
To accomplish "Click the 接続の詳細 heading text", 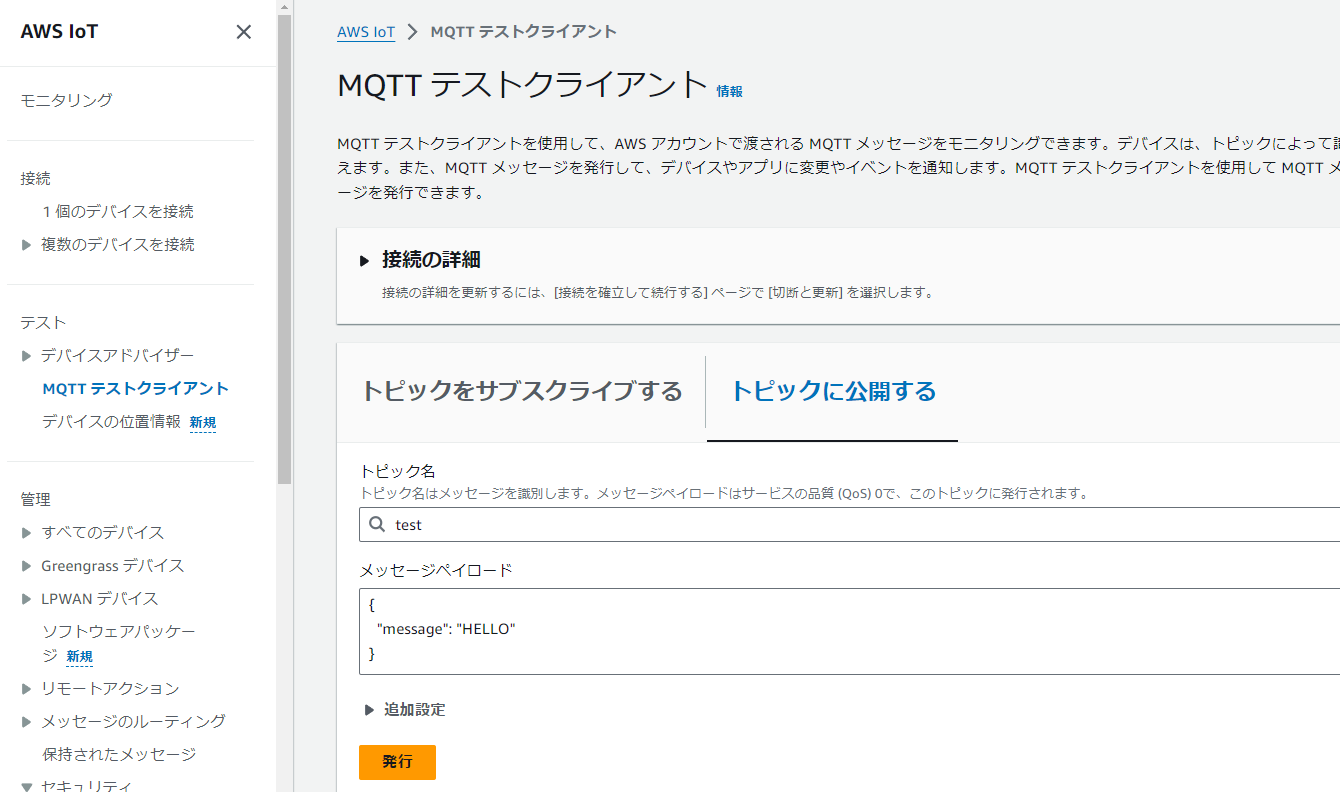I will click(431, 260).
